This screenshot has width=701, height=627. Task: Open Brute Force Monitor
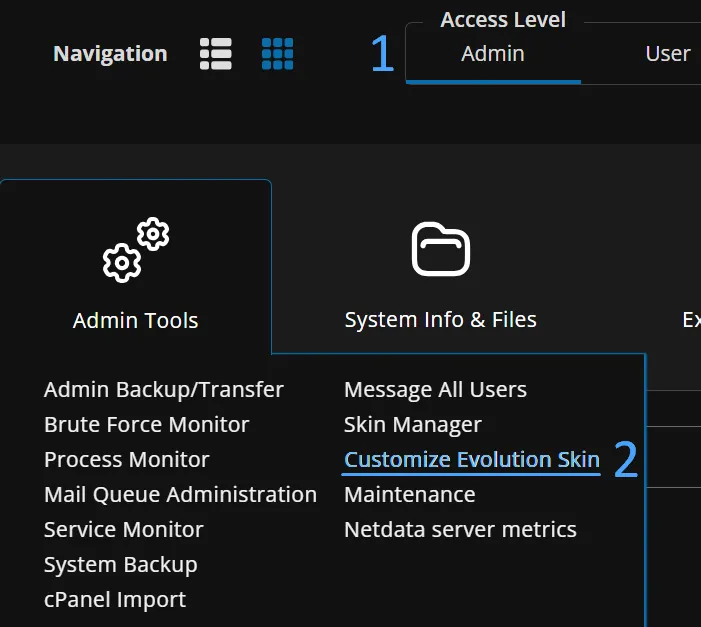147,424
